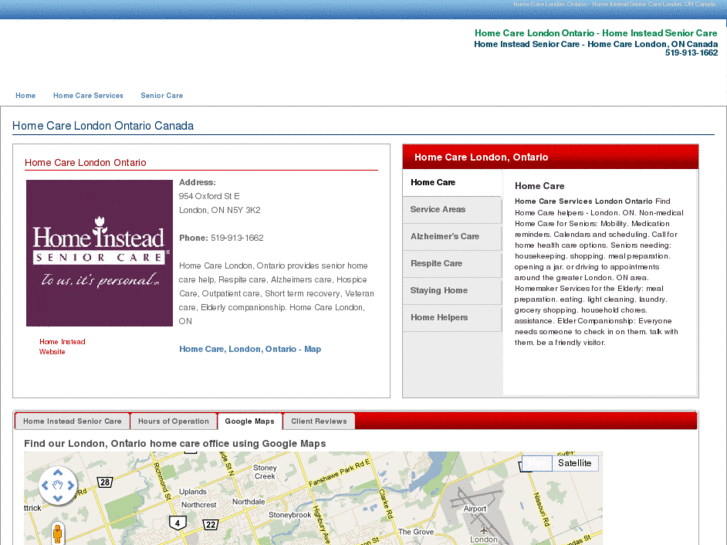Click Phone: 519-913-1662 in address block

(221, 238)
